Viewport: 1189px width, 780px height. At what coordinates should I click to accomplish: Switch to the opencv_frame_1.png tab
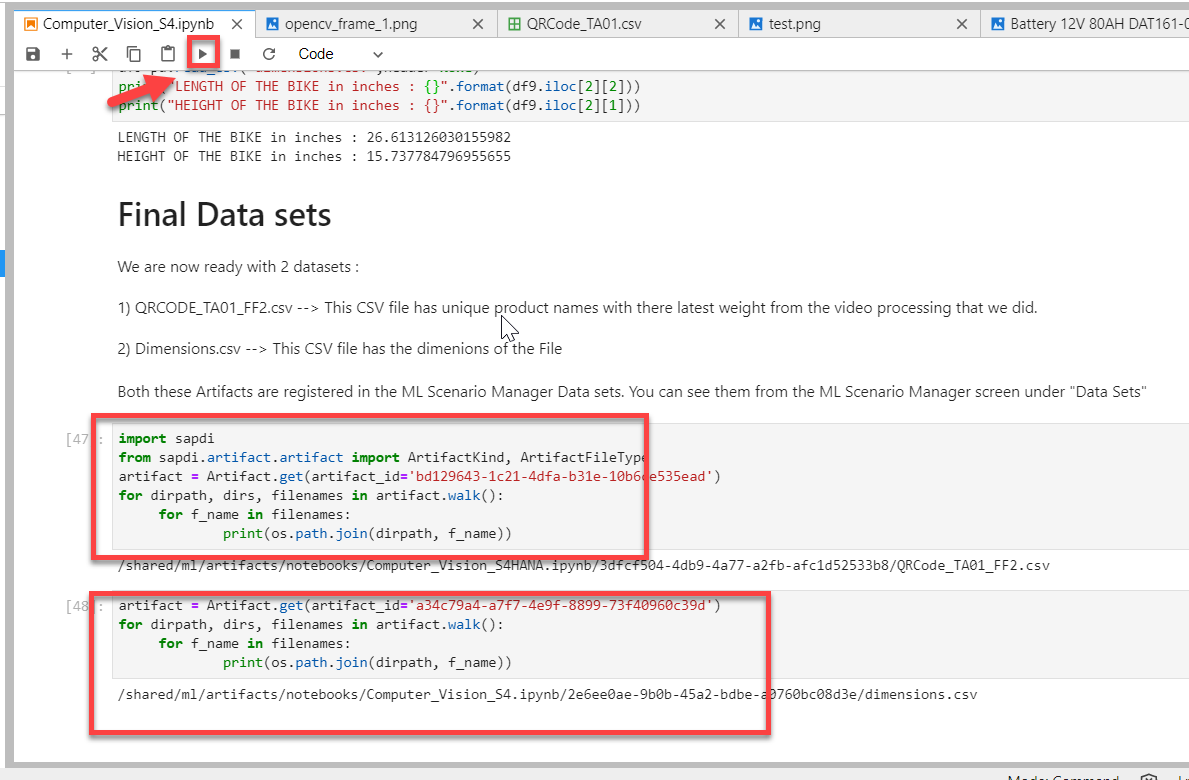pyautogui.click(x=340, y=24)
